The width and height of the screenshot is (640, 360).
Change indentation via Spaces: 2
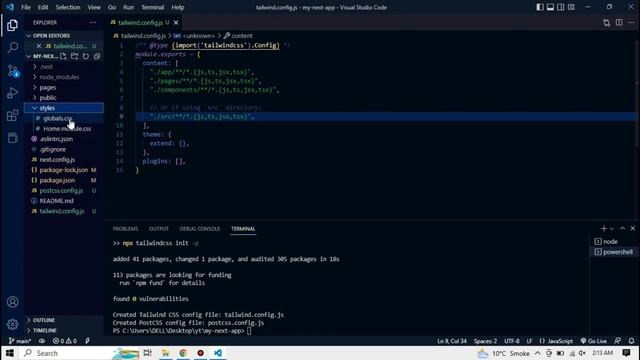pyautogui.click(x=485, y=341)
